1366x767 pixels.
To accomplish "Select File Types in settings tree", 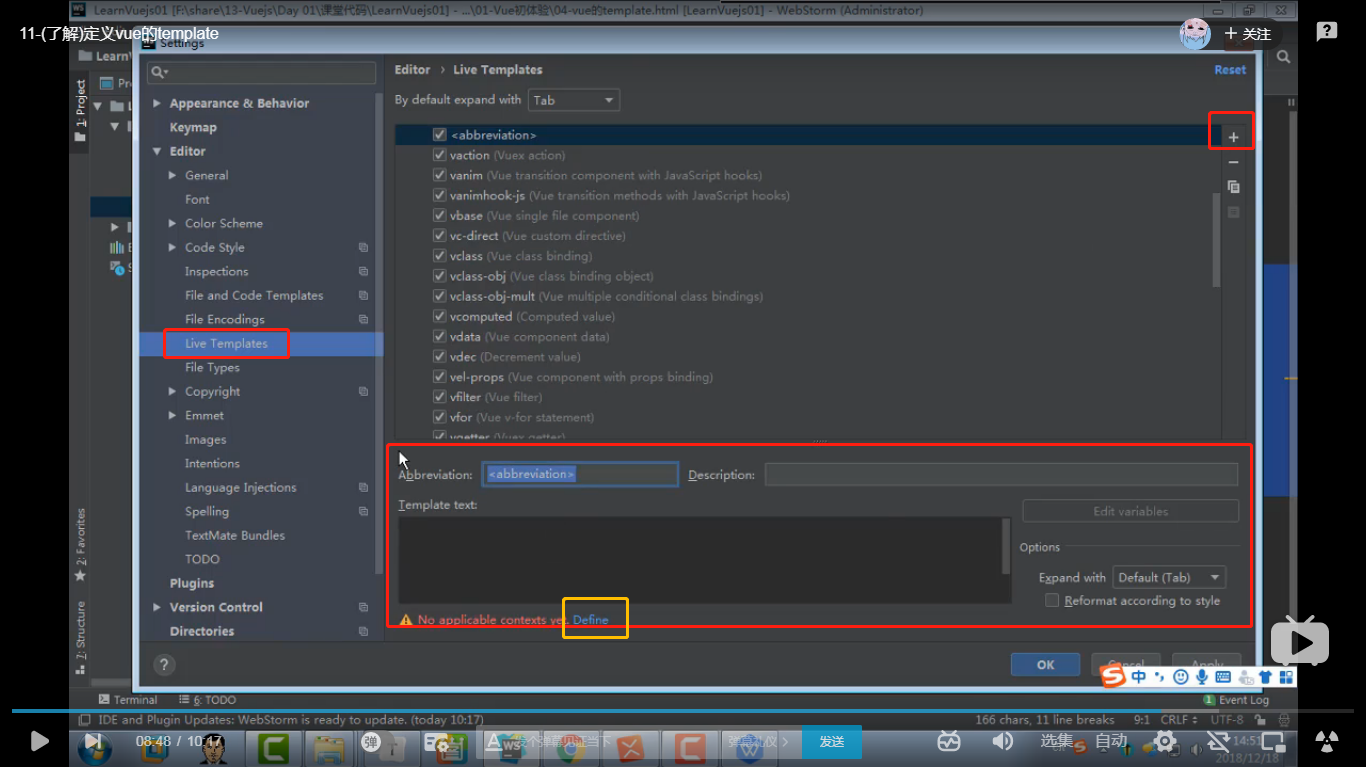I will [212, 367].
